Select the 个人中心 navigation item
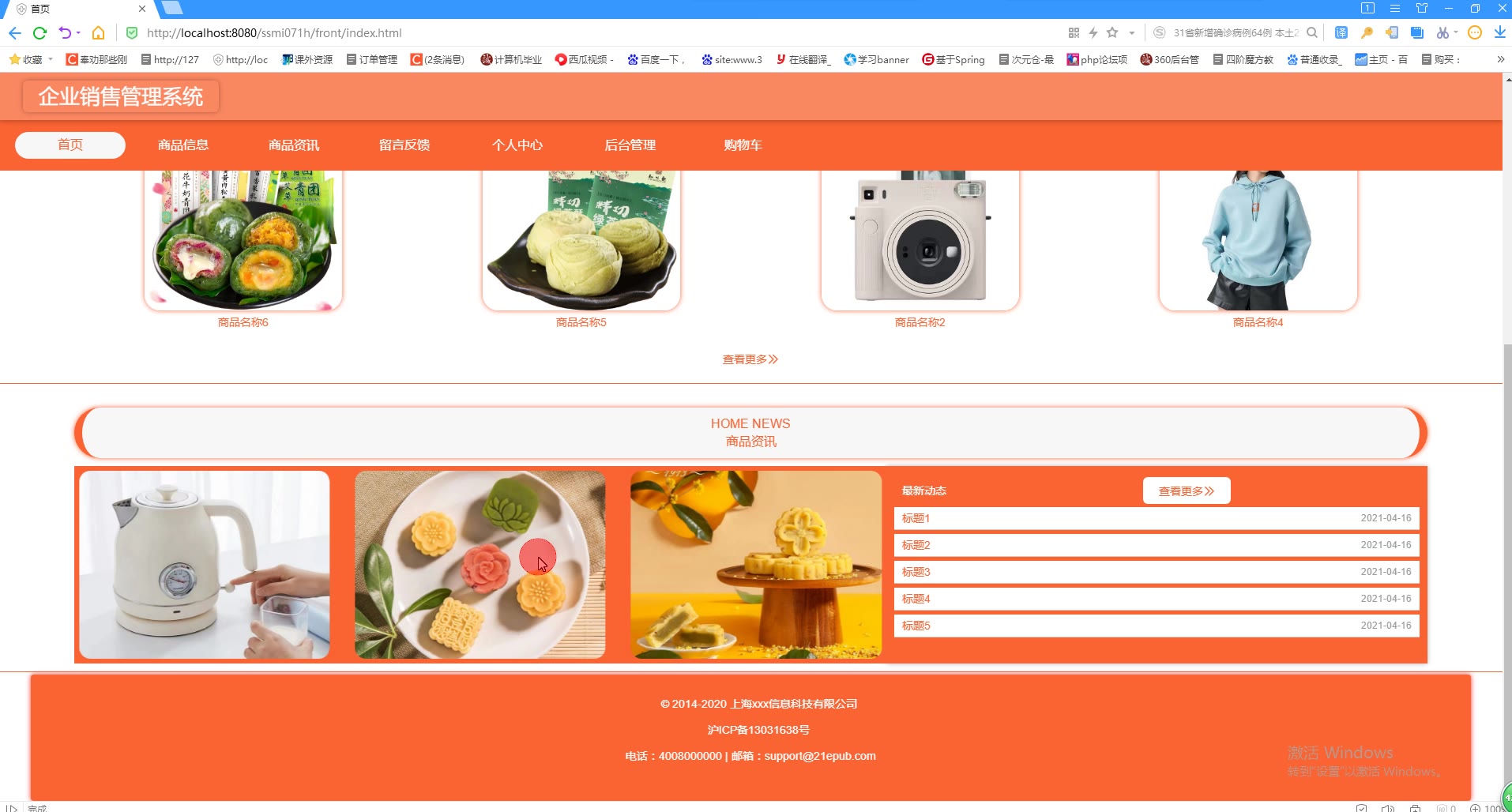Viewport: 1512px width, 812px height. (x=517, y=145)
